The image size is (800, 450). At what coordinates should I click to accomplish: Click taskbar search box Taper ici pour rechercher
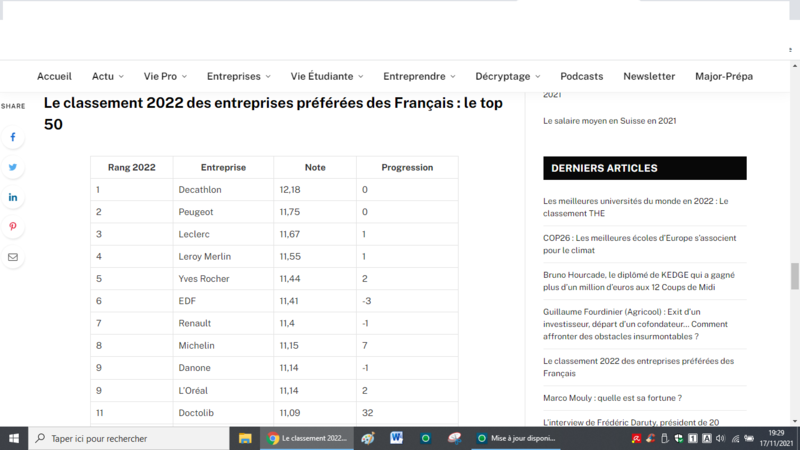129,438
